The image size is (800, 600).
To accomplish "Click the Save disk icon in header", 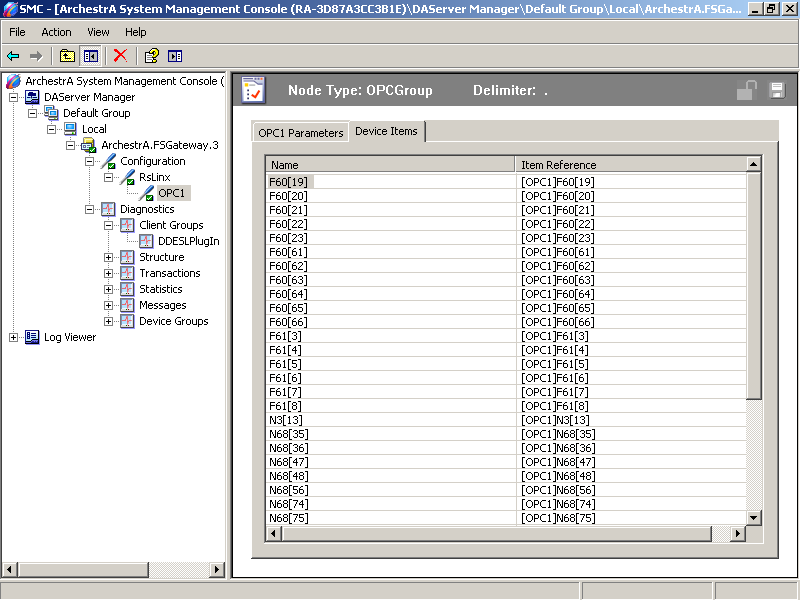I will [x=776, y=91].
